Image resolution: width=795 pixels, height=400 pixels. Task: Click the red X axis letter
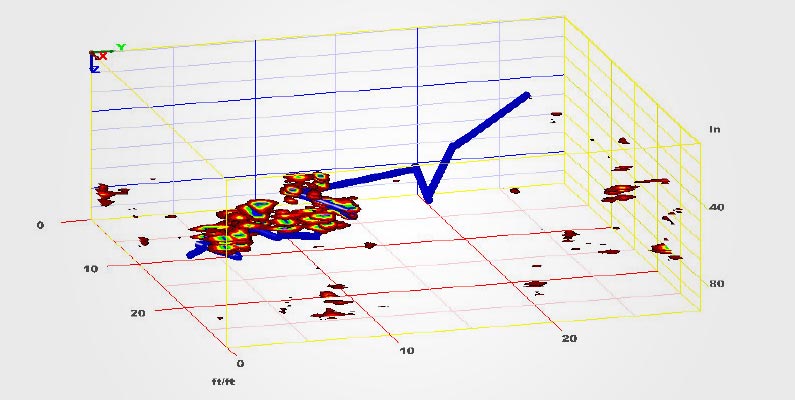103,56
